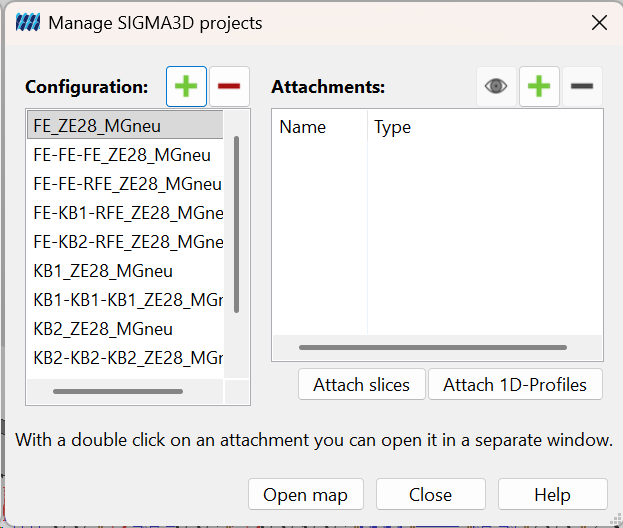Click the Attach 1D-Profiles button
The height and width of the screenshot is (528, 623).
[515, 385]
